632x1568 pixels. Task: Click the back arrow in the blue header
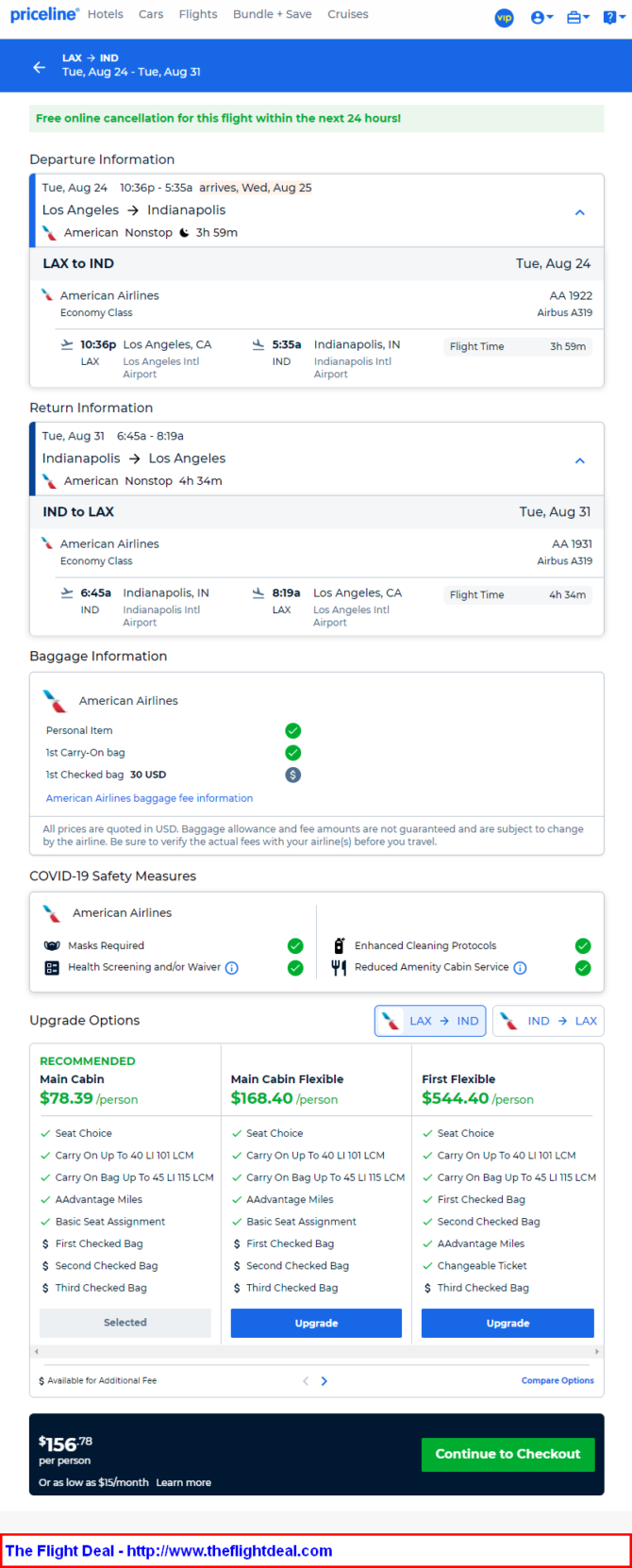pyautogui.click(x=39, y=67)
